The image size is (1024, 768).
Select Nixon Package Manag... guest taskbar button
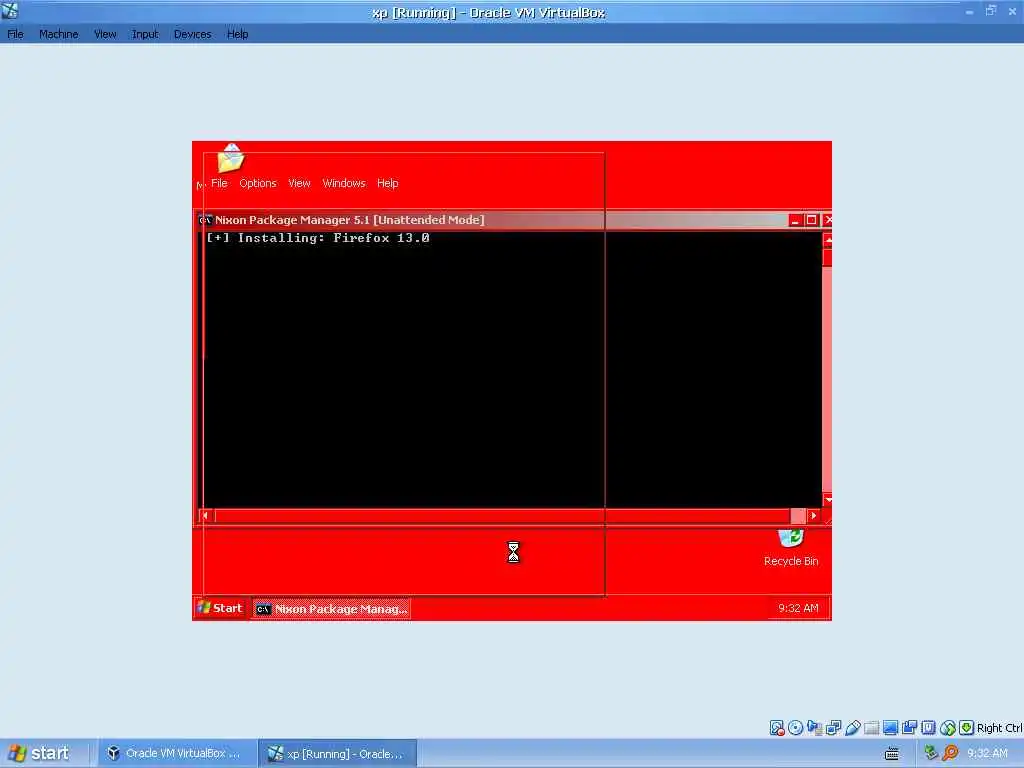pos(331,609)
